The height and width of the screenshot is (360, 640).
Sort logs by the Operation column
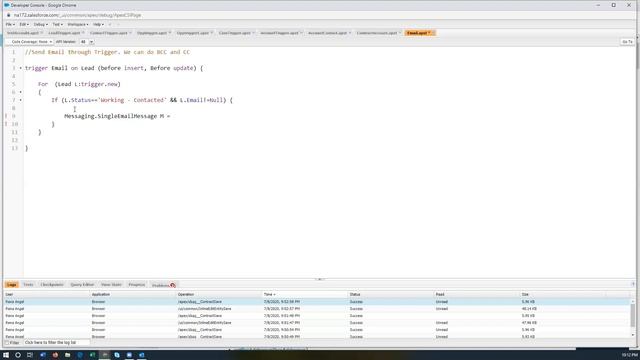219,294
